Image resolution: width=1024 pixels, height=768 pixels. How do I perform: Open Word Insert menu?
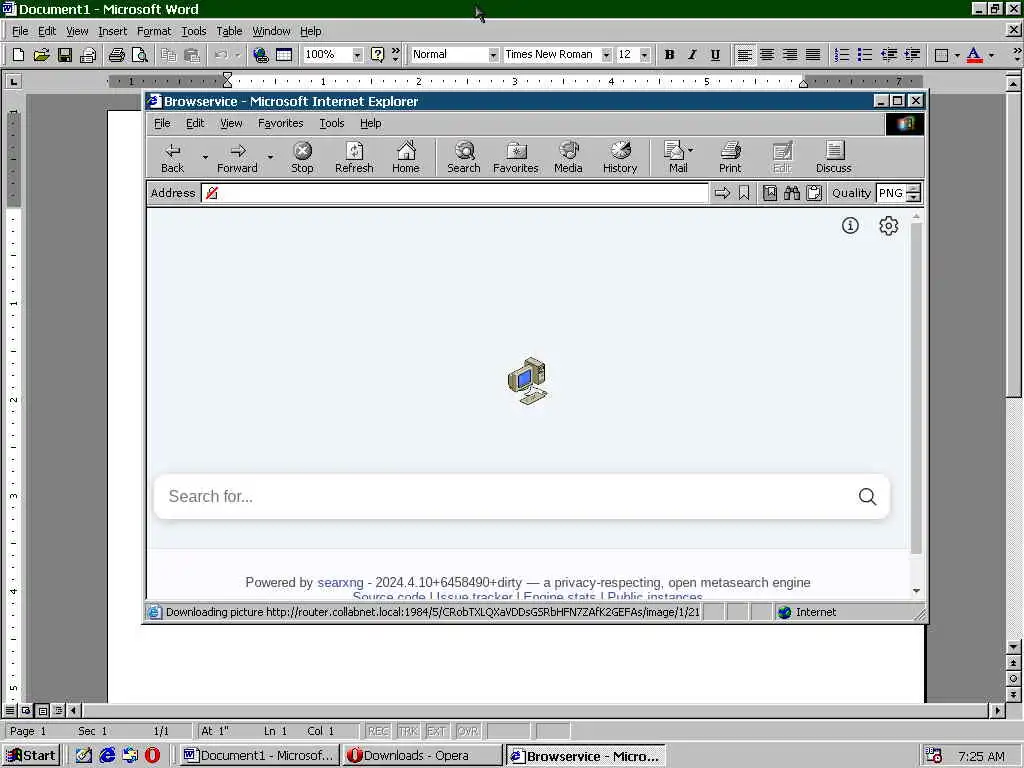pos(112,31)
